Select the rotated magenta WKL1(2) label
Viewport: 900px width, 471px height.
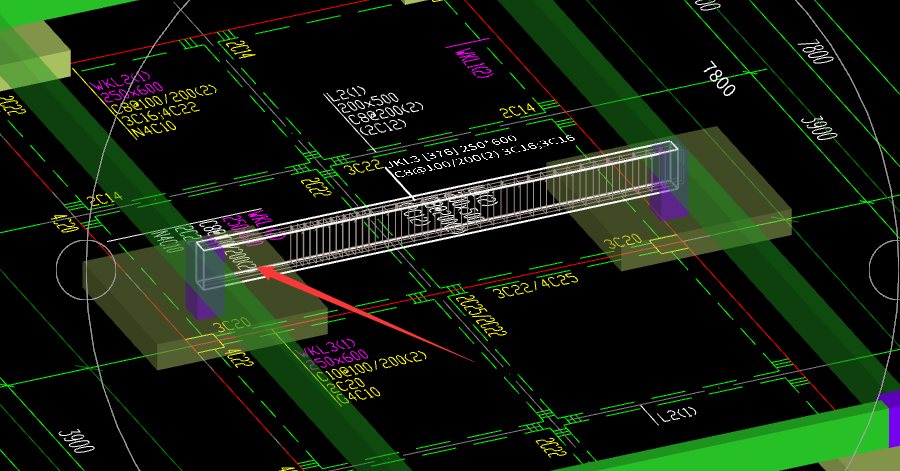point(474,63)
